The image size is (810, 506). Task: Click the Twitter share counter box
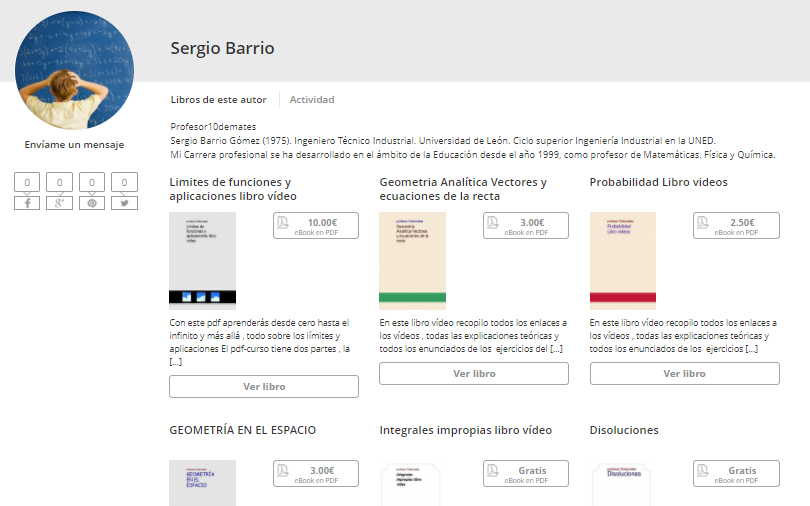[x=124, y=182]
